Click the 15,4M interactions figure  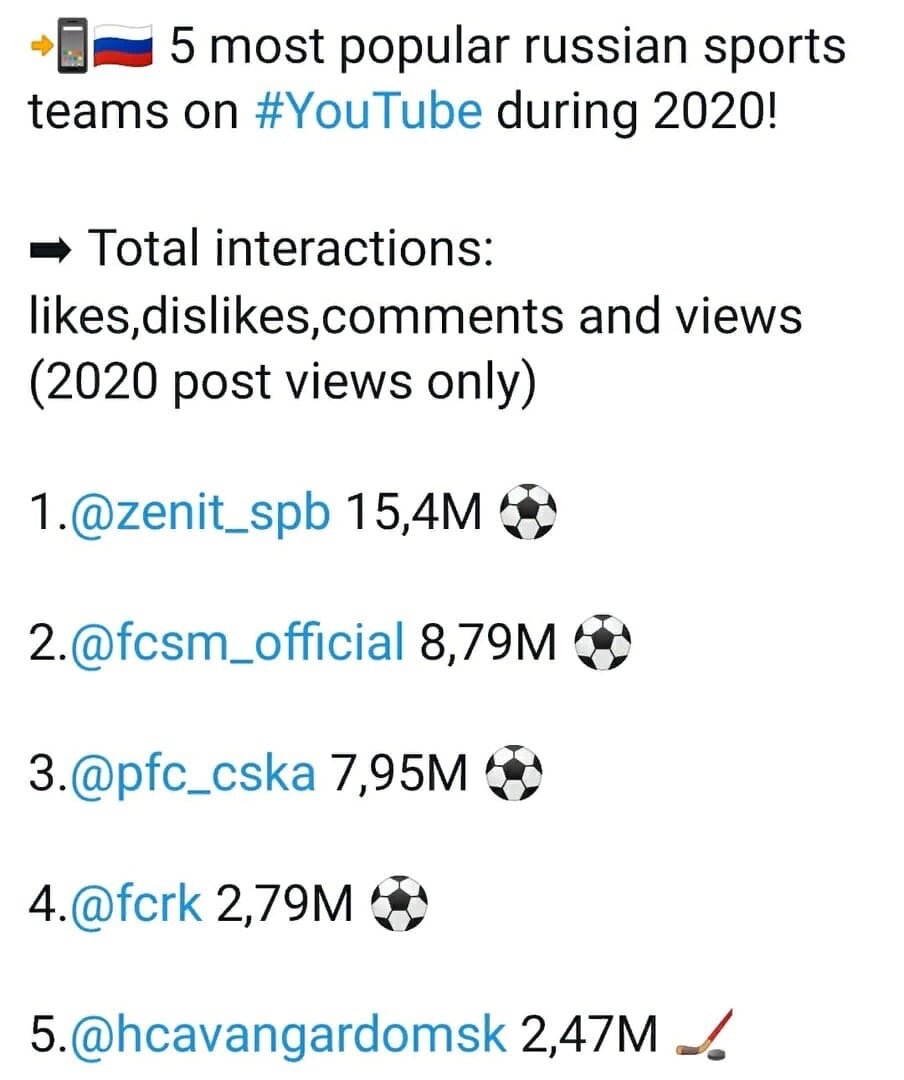tap(413, 515)
